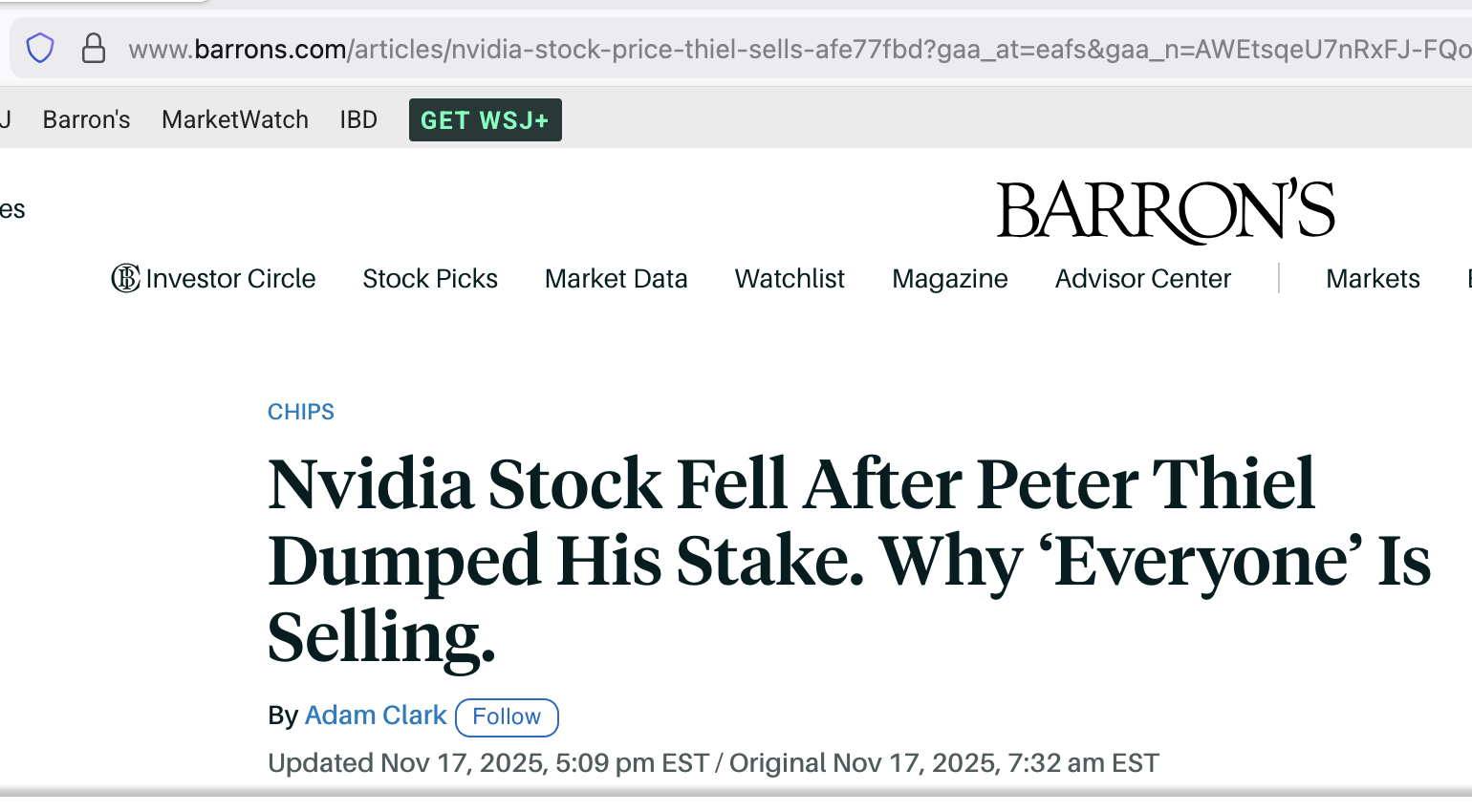The width and height of the screenshot is (1472, 812).
Task: Navigate to Advisor Center
Action: pyautogui.click(x=1142, y=278)
